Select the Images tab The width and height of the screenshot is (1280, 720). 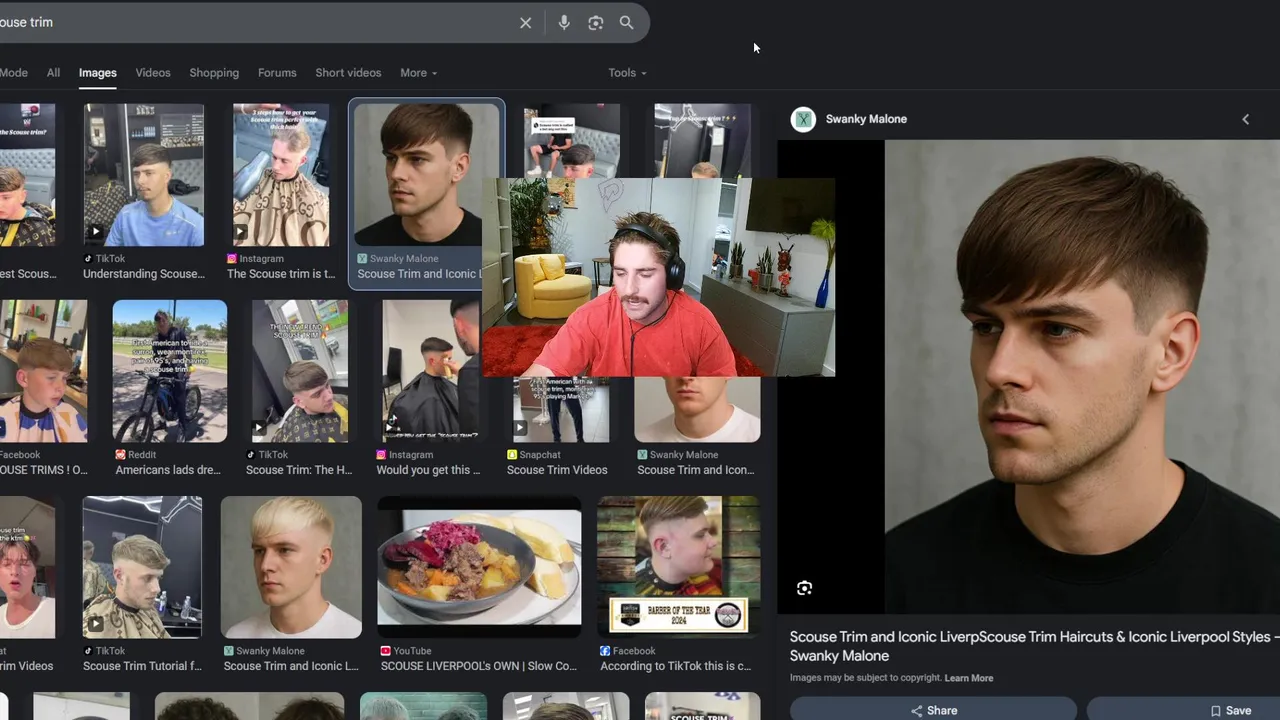(x=98, y=73)
